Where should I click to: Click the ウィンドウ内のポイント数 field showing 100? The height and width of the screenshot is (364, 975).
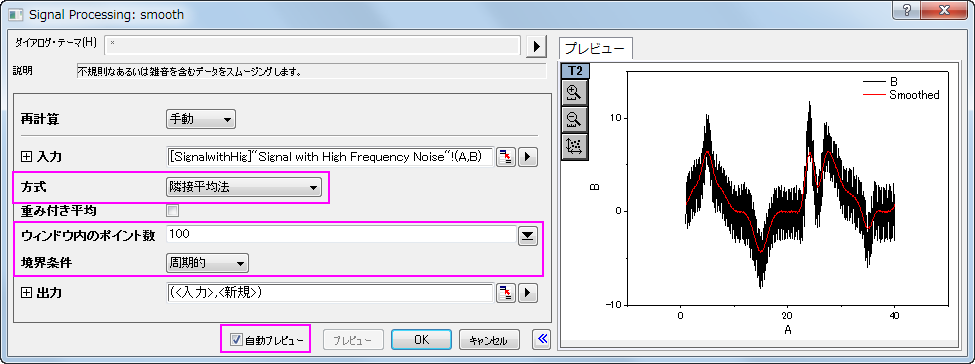pyautogui.click(x=340, y=235)
